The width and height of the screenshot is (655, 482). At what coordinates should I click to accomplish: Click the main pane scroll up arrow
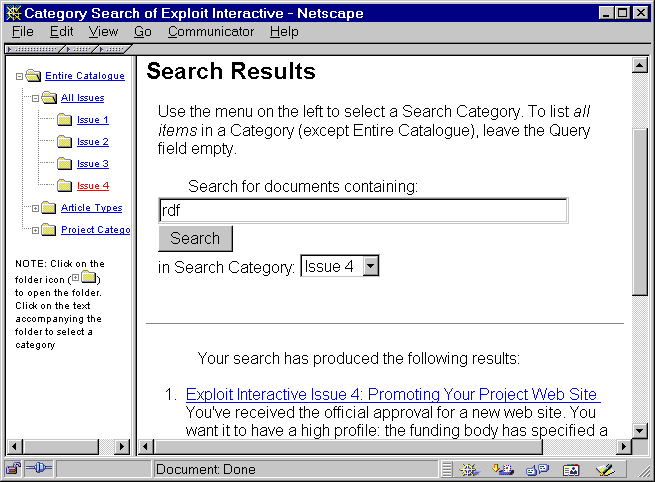640,65
